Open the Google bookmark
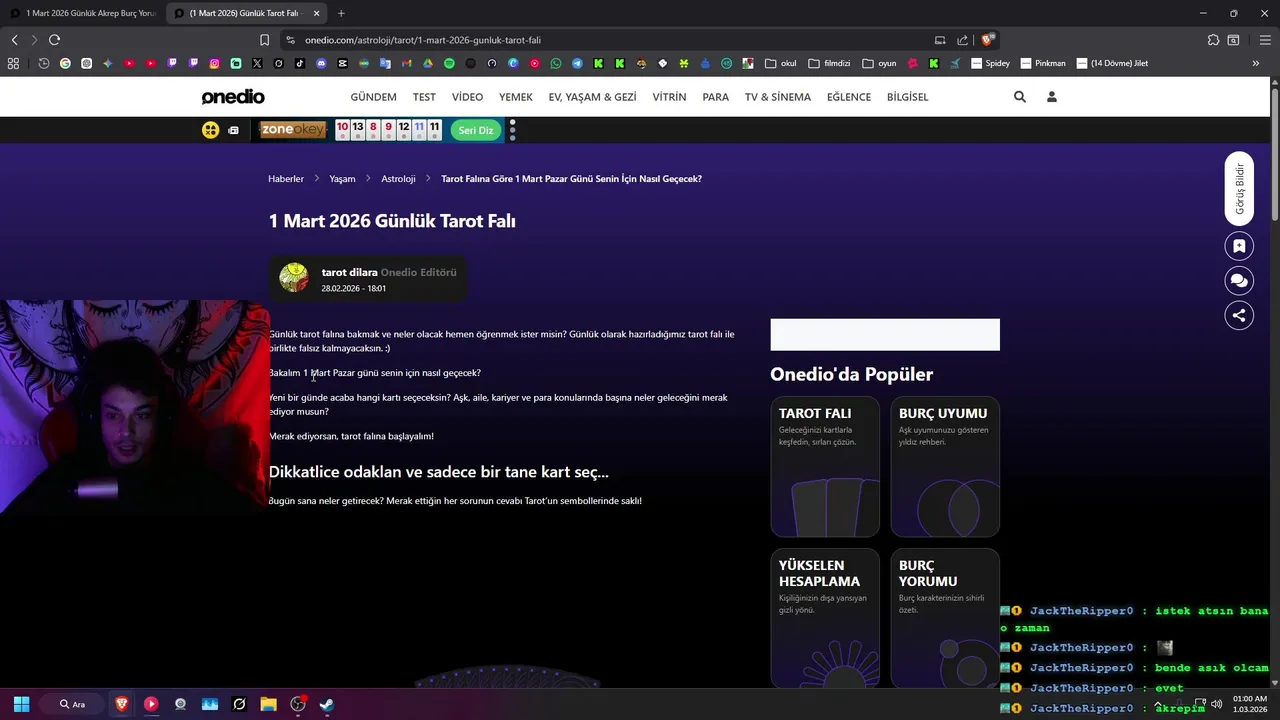1280x720 pixels. coord(65,63)
